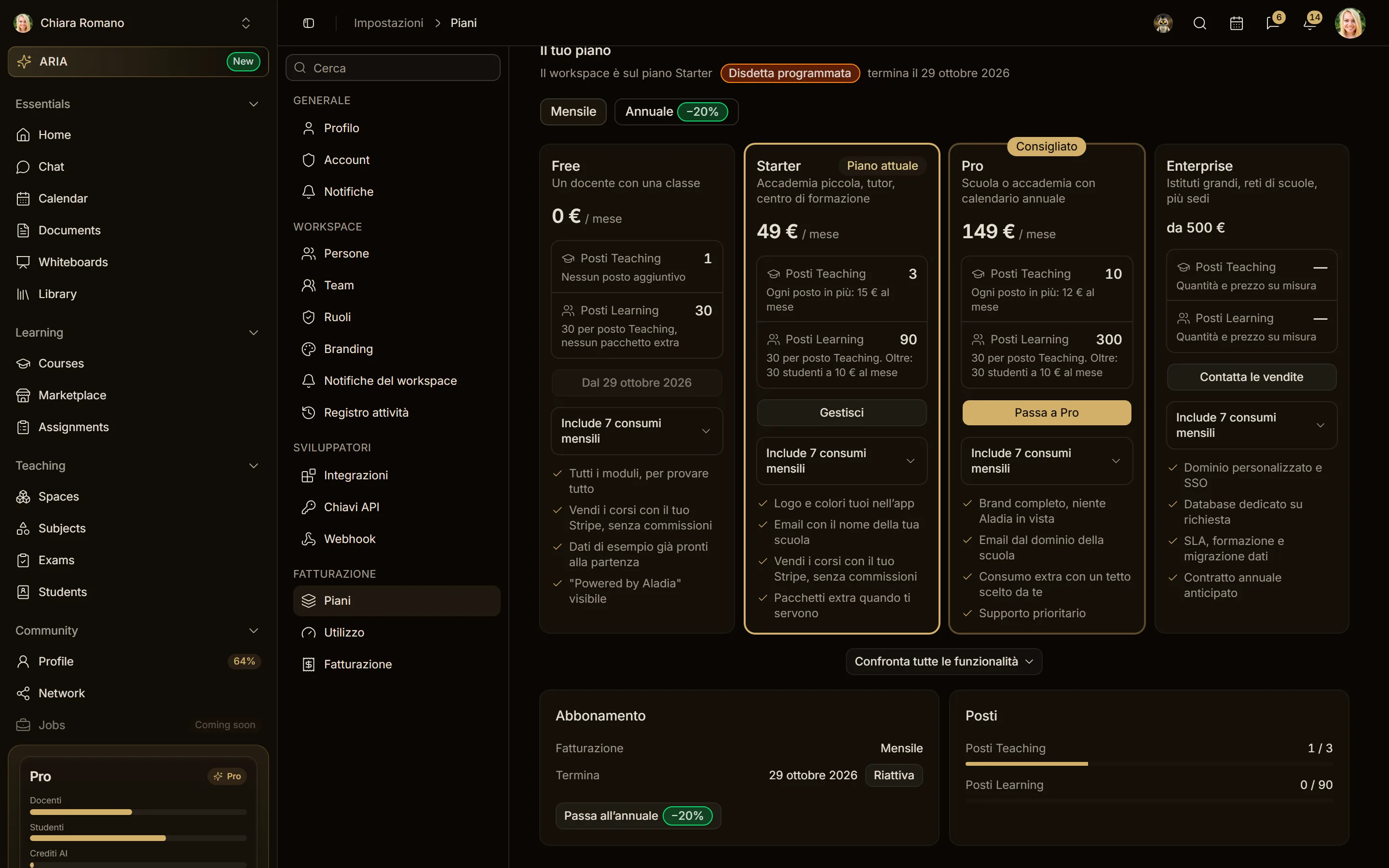Open Piani settings menu item
The height and width of the screenshot is (868, 1389).
396,600
